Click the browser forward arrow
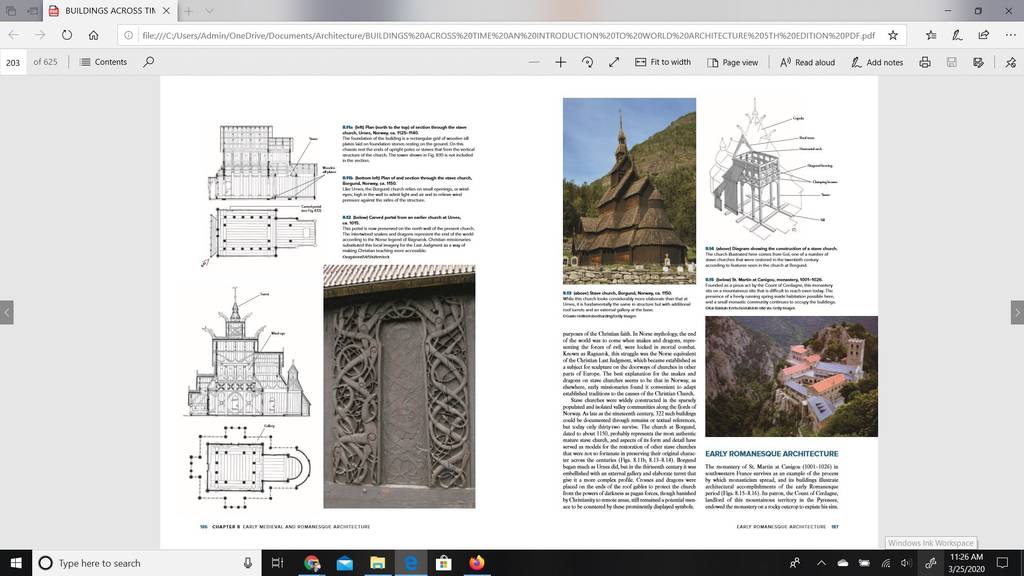Viewport: 1024px width, 576px height. pos(40,35)
